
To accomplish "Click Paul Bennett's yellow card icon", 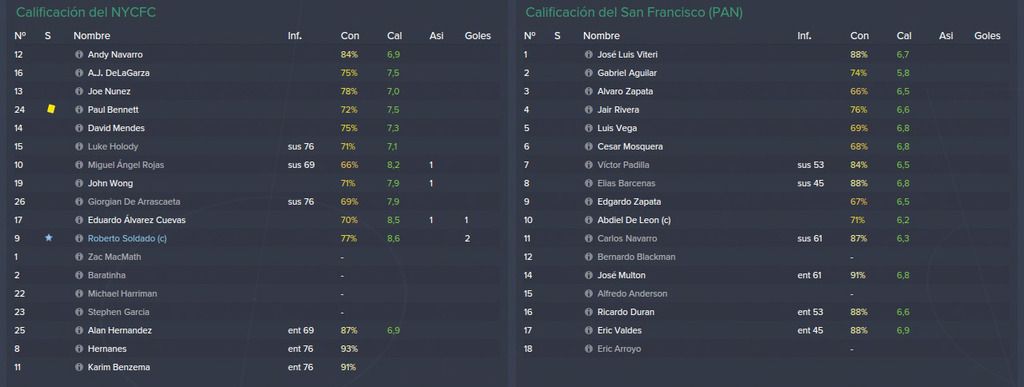I will click(x=51, y=110).
